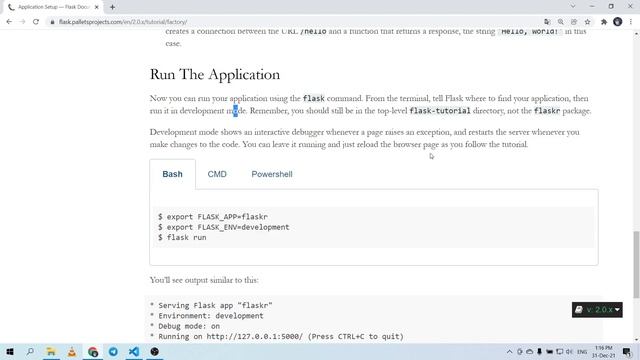Screen dimensions: 640x360
Task: Close the Application Setup tab
Action: point(97,7)
